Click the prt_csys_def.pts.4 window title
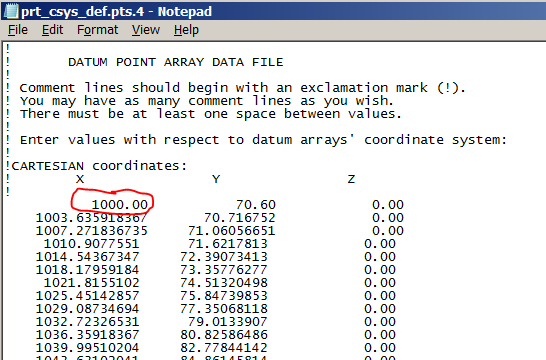The image size is (546, 360). click(116, 11)
